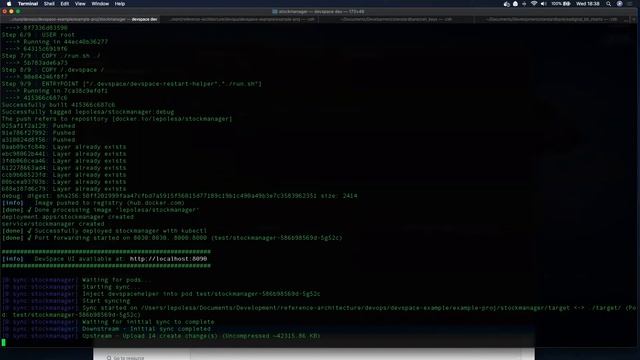Open the http://localhost:8090 link
The width and height of the screenshot is (640, 360).
tap(168, 259)
